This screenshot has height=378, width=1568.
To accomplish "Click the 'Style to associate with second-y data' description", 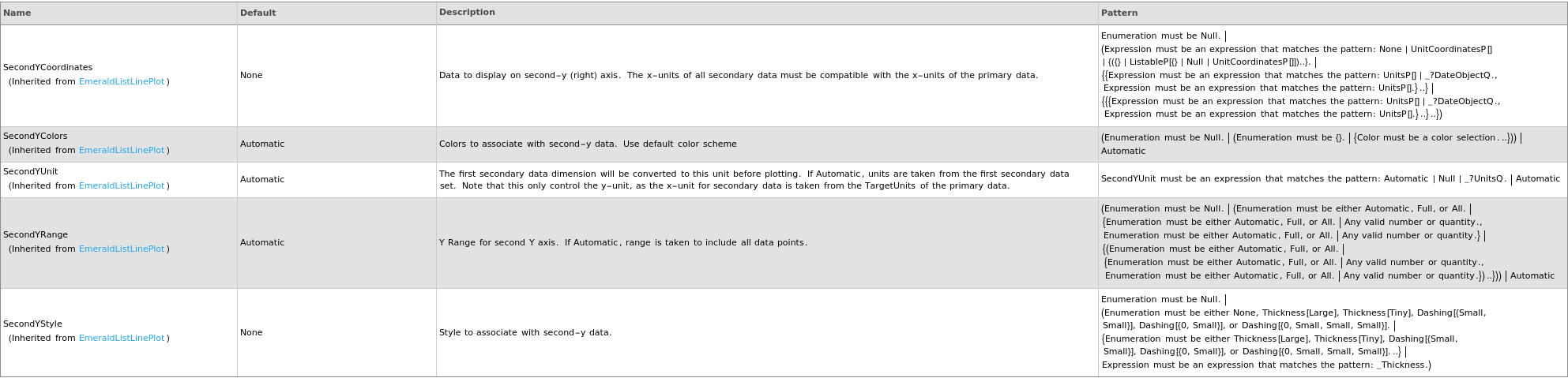I will [525, 333].
